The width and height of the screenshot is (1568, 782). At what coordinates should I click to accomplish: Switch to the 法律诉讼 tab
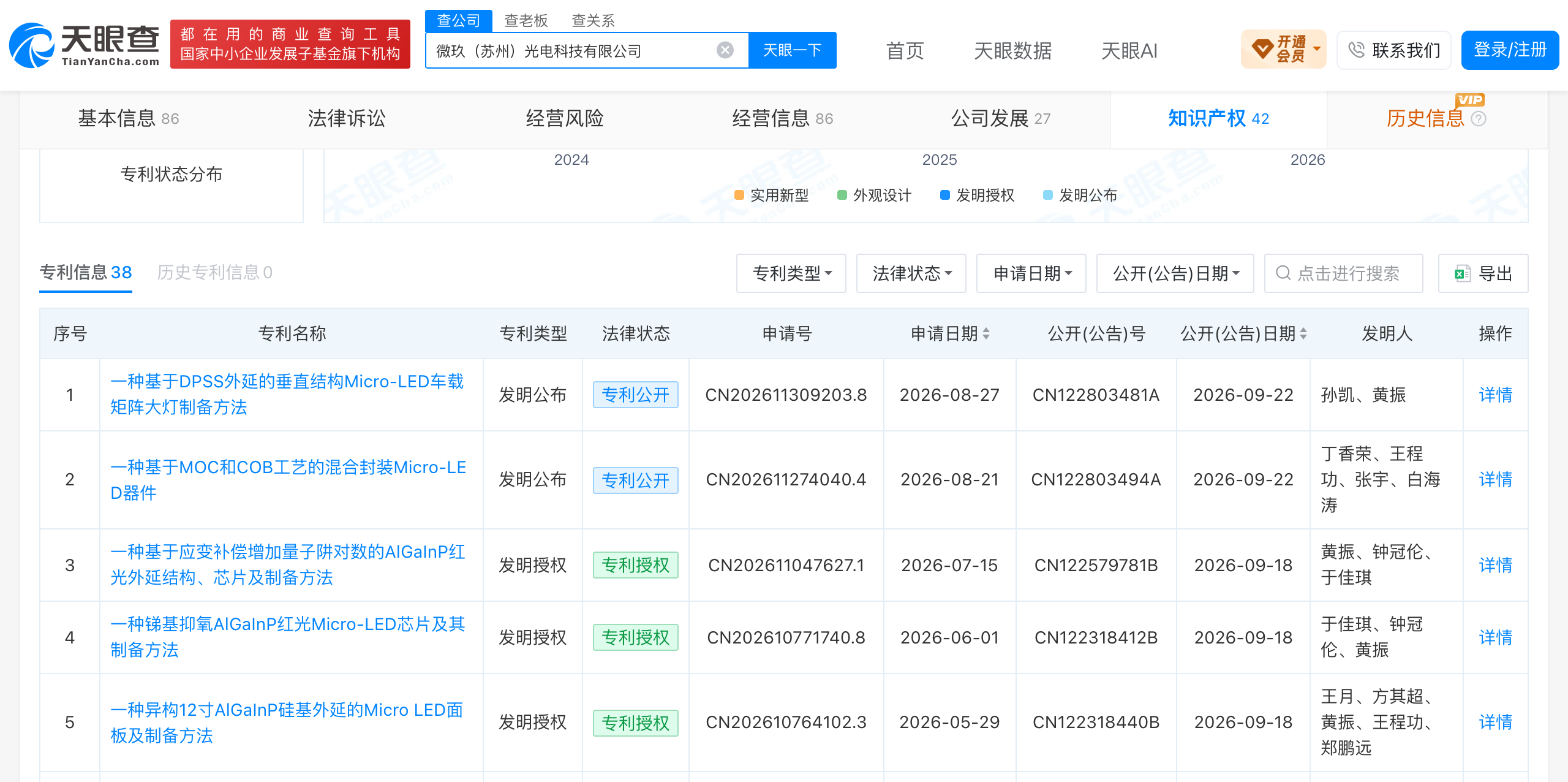click(x=347, y=118)
